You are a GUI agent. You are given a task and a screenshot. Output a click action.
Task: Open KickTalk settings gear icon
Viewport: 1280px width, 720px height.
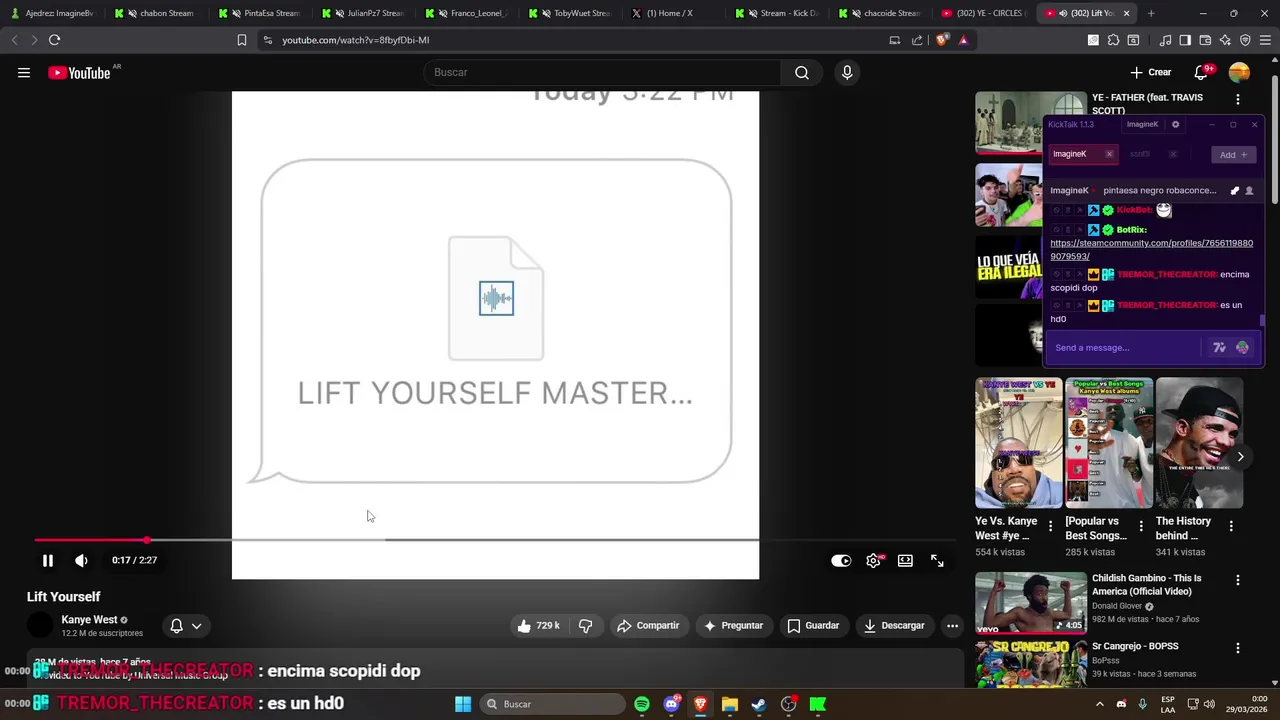(x=1175, y=125)
